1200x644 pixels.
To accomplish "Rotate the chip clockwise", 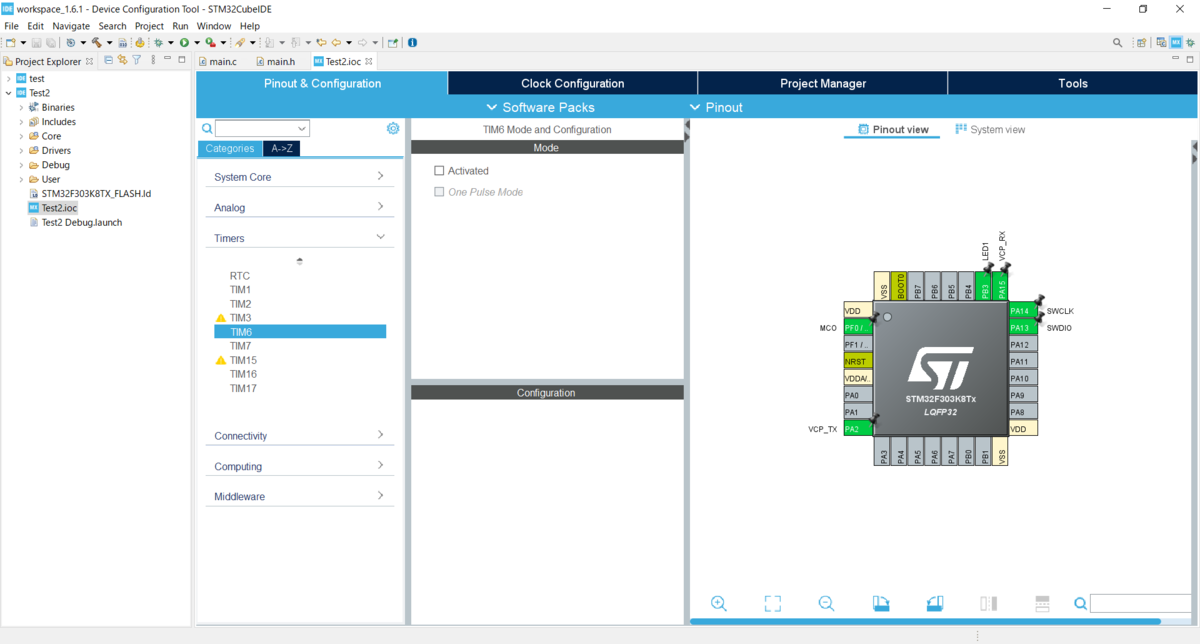I will coord(880,603).
